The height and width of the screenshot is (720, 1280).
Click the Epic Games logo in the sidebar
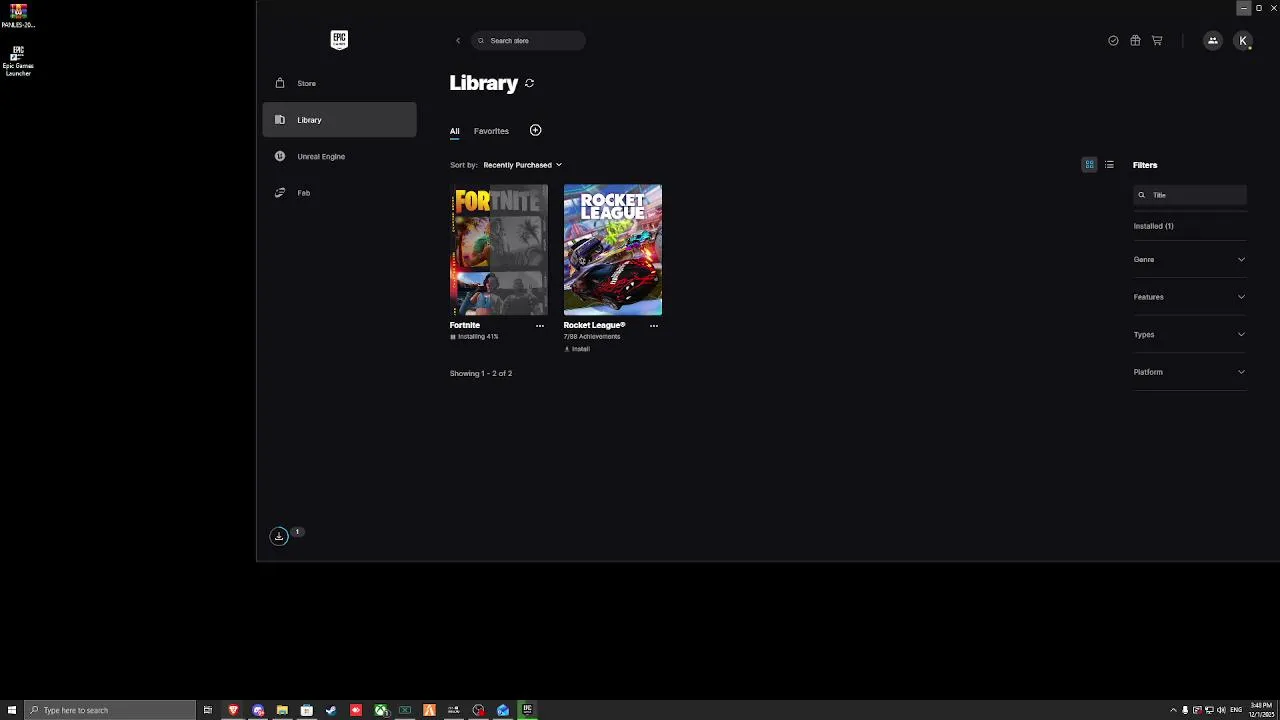point(339,40)
